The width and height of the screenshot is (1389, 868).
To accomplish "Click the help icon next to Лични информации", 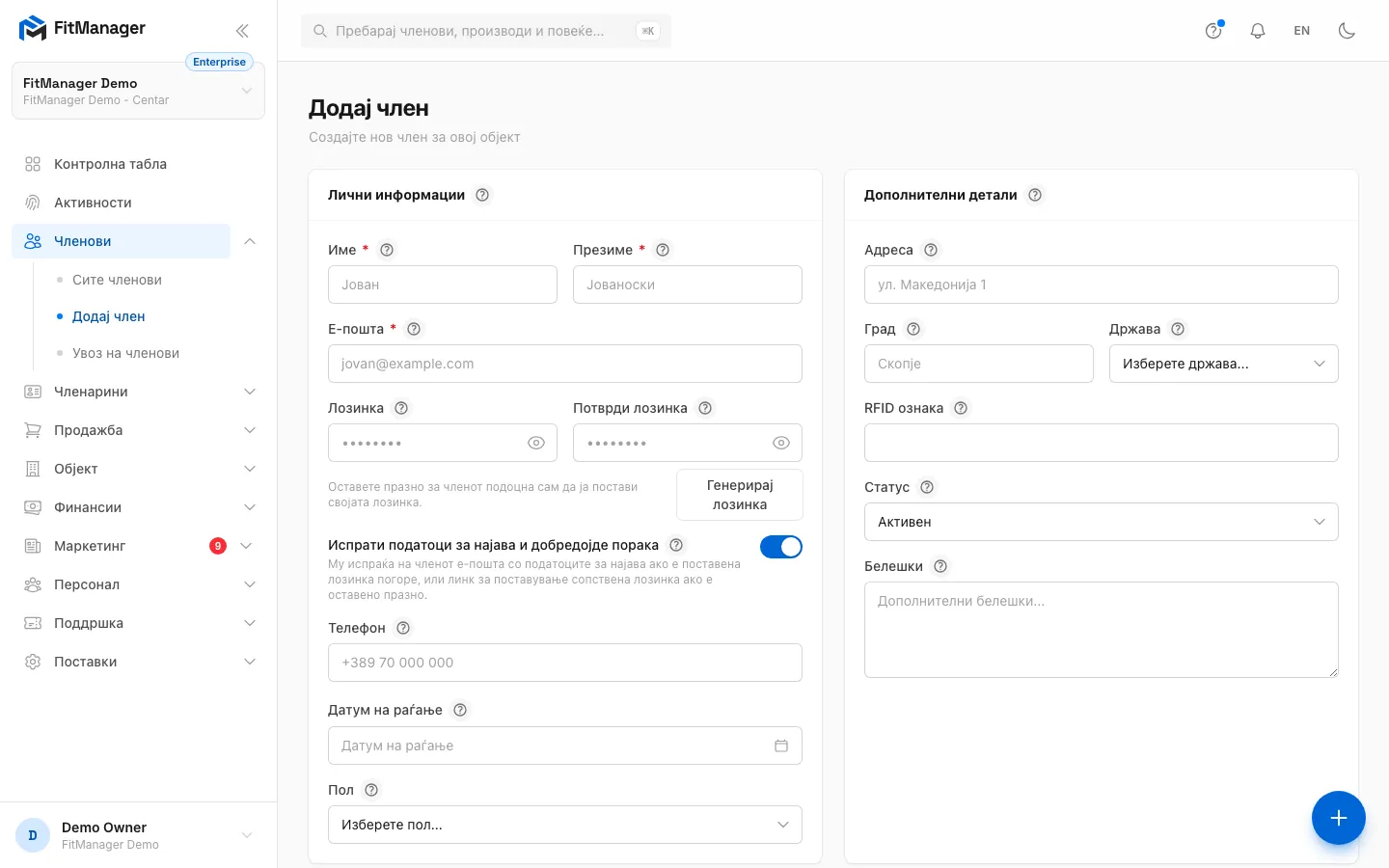I will 482,195.
